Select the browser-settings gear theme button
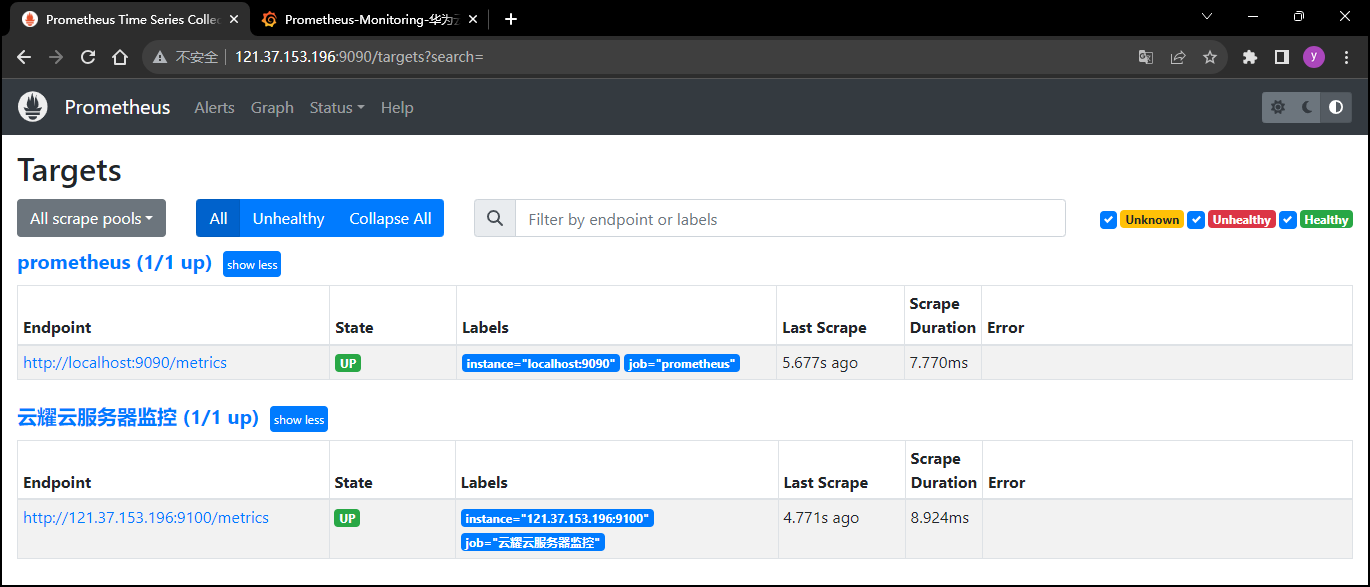This screenshot has height=587, width=1370. pos(1277,107)
